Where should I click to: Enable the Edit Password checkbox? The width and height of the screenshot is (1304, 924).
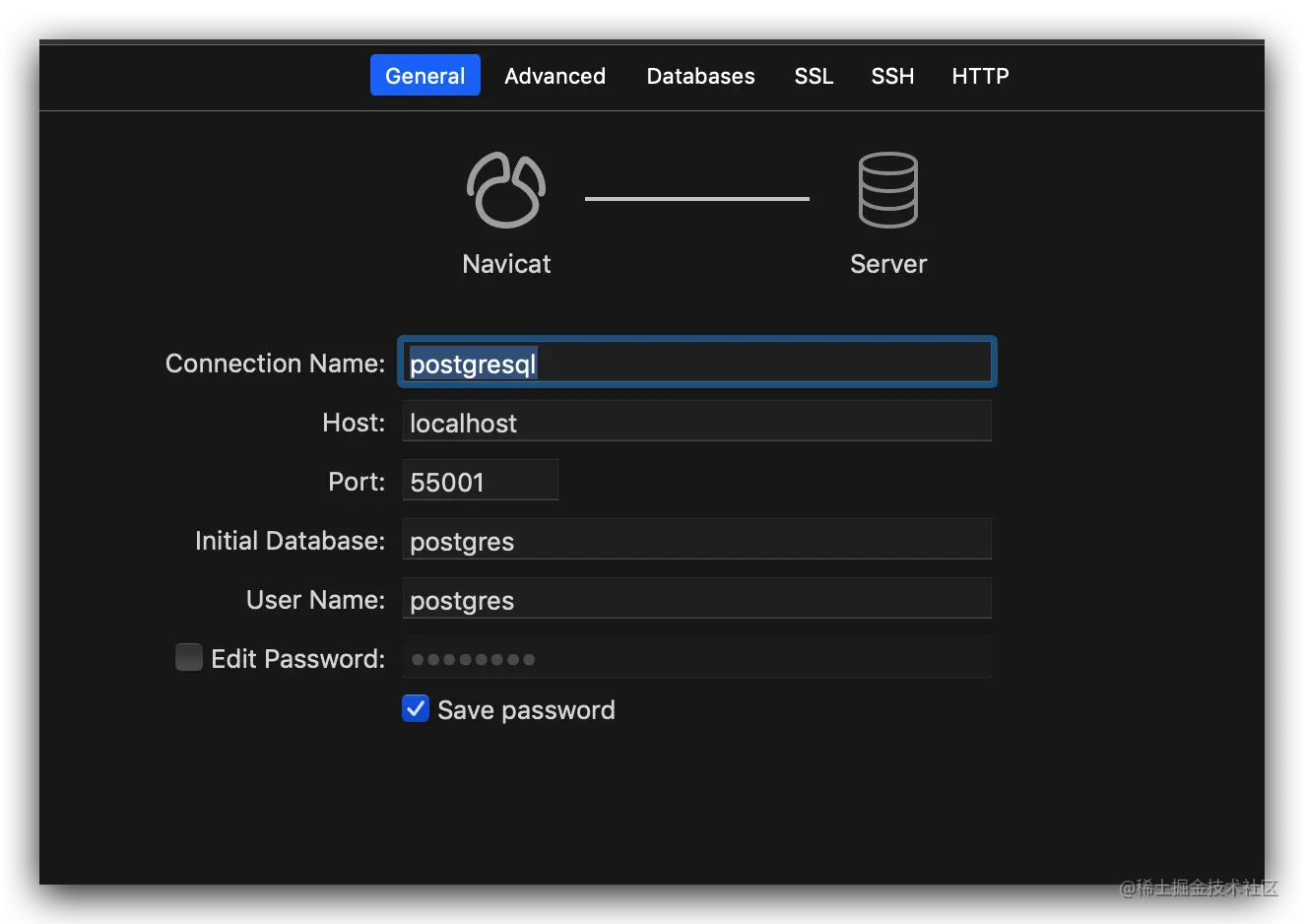click(189, 657)
